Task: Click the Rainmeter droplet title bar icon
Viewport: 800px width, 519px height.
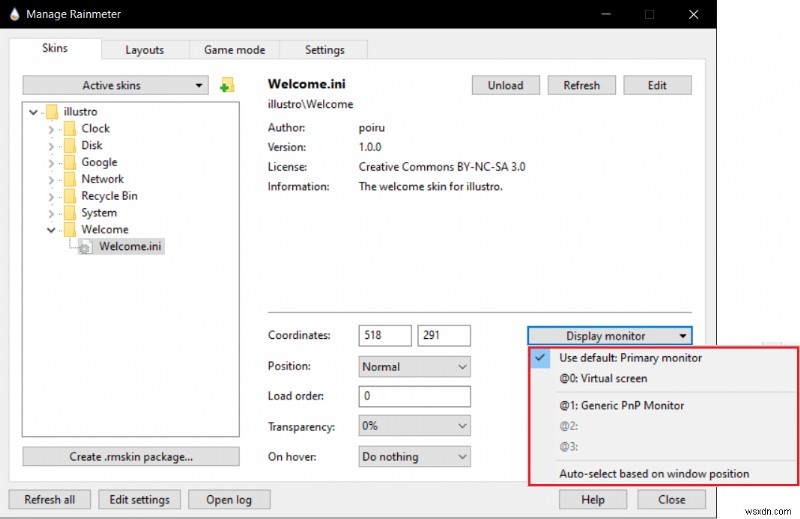Action: point(15,14)
